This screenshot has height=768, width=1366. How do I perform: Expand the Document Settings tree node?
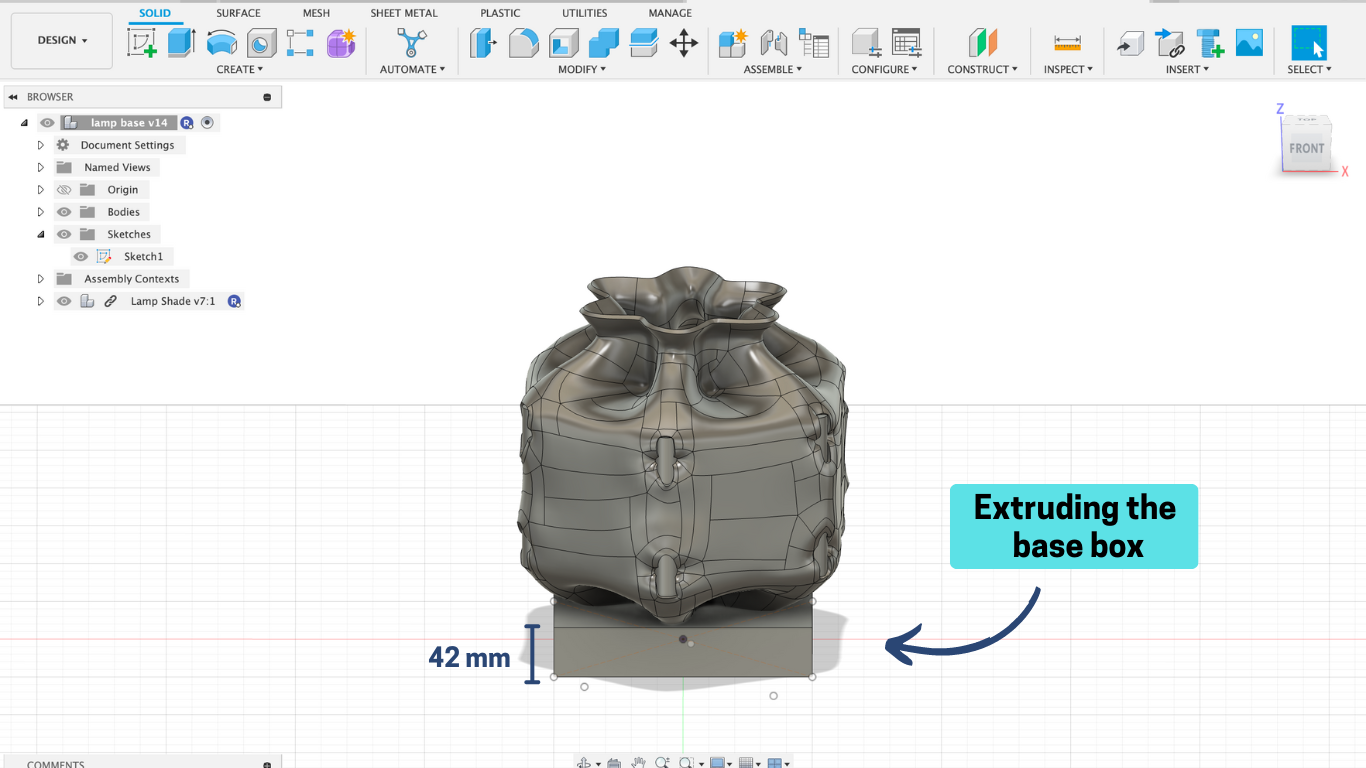(x=41, y=145)
